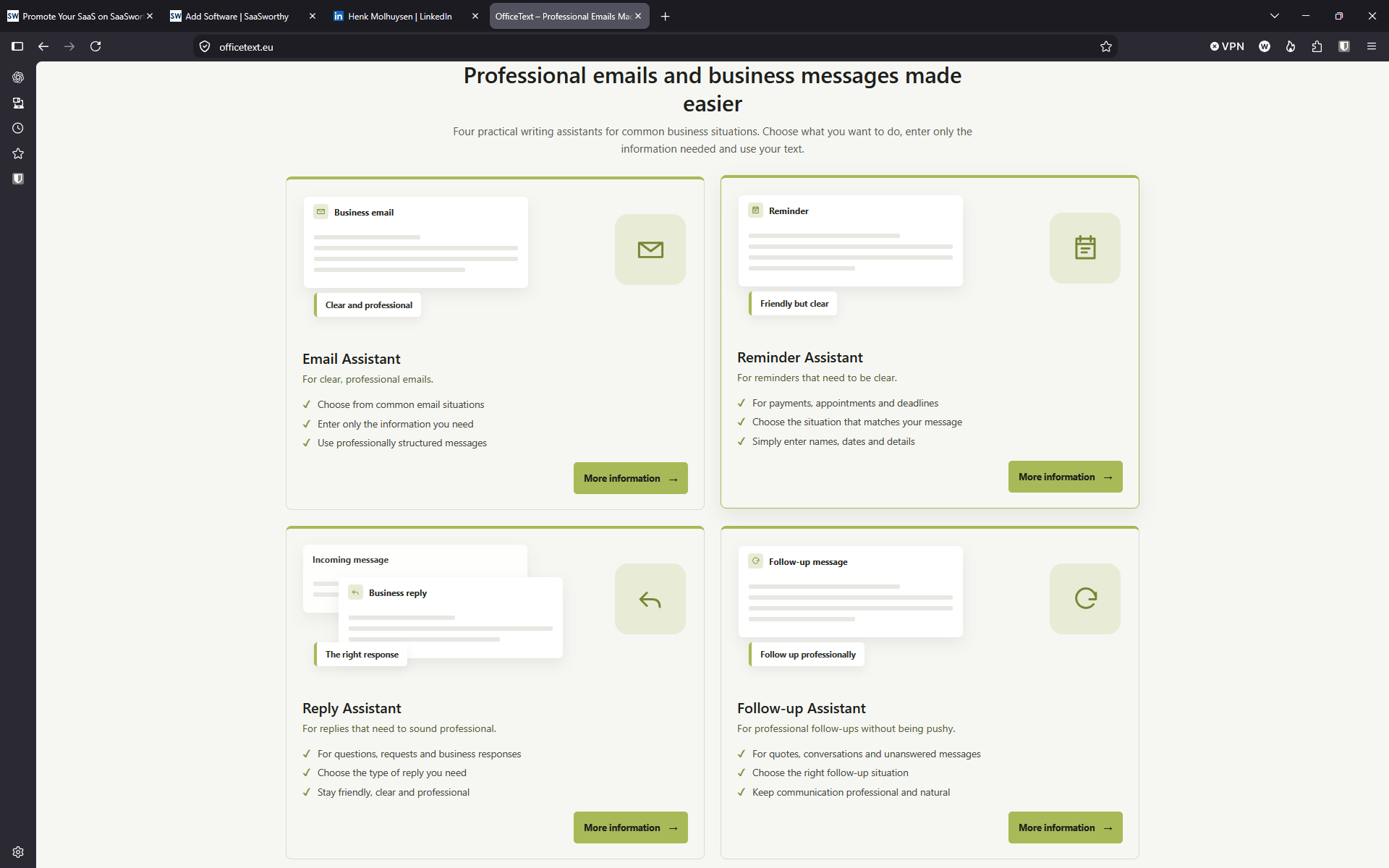Open More information for Email Assistant
1389x868 pixels.
[631, 478]
